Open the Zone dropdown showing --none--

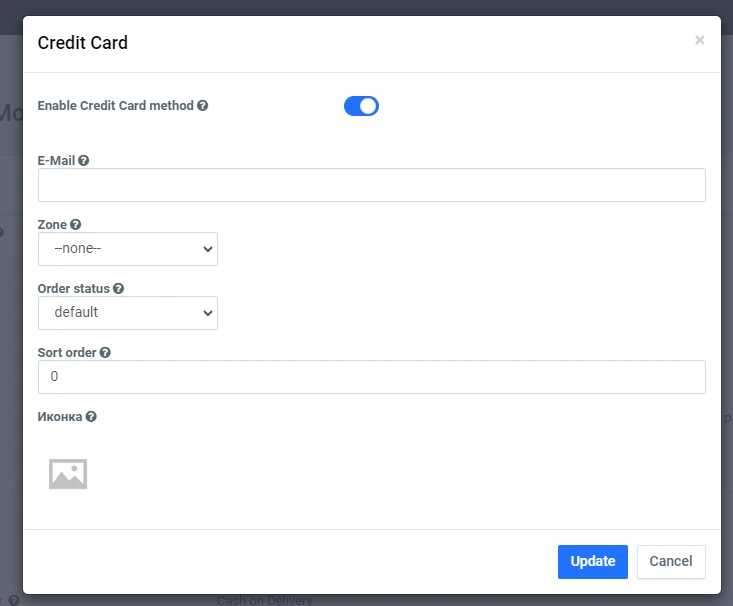pos(128,249)
